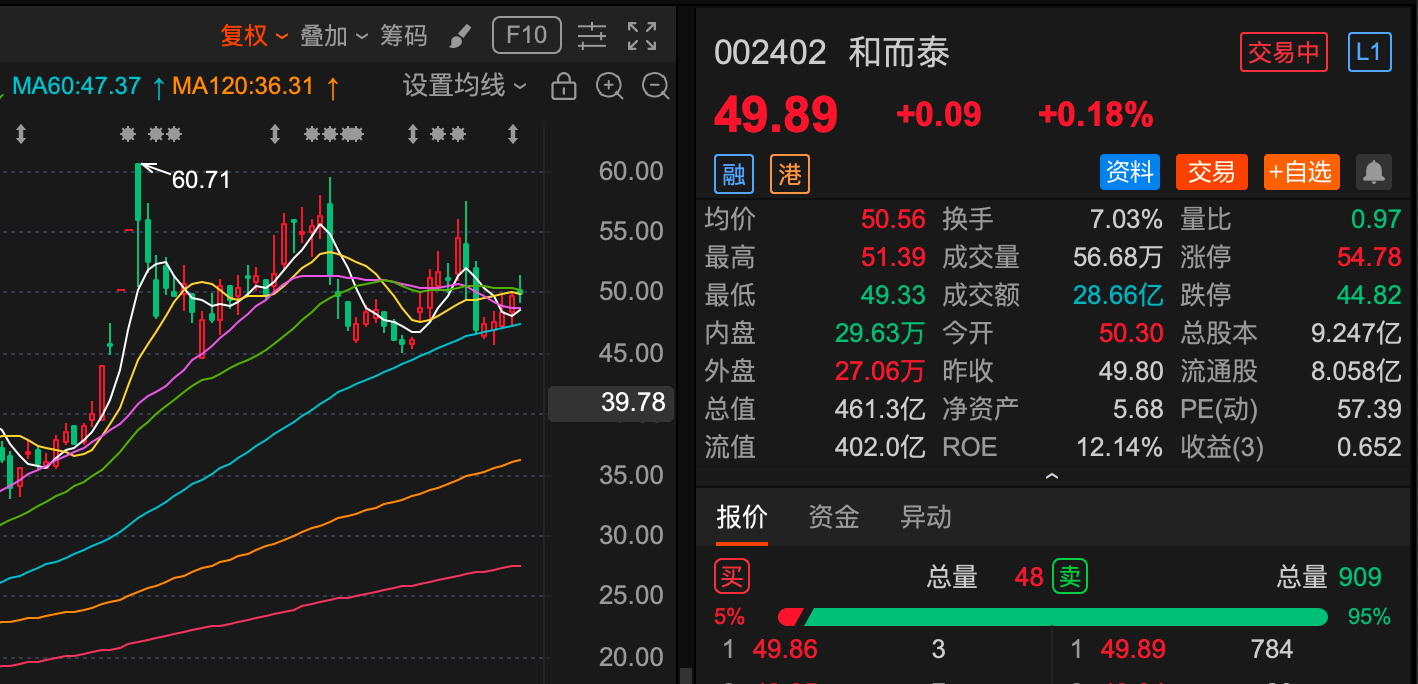Click the price change +0.18%

tap(1096, 115)
